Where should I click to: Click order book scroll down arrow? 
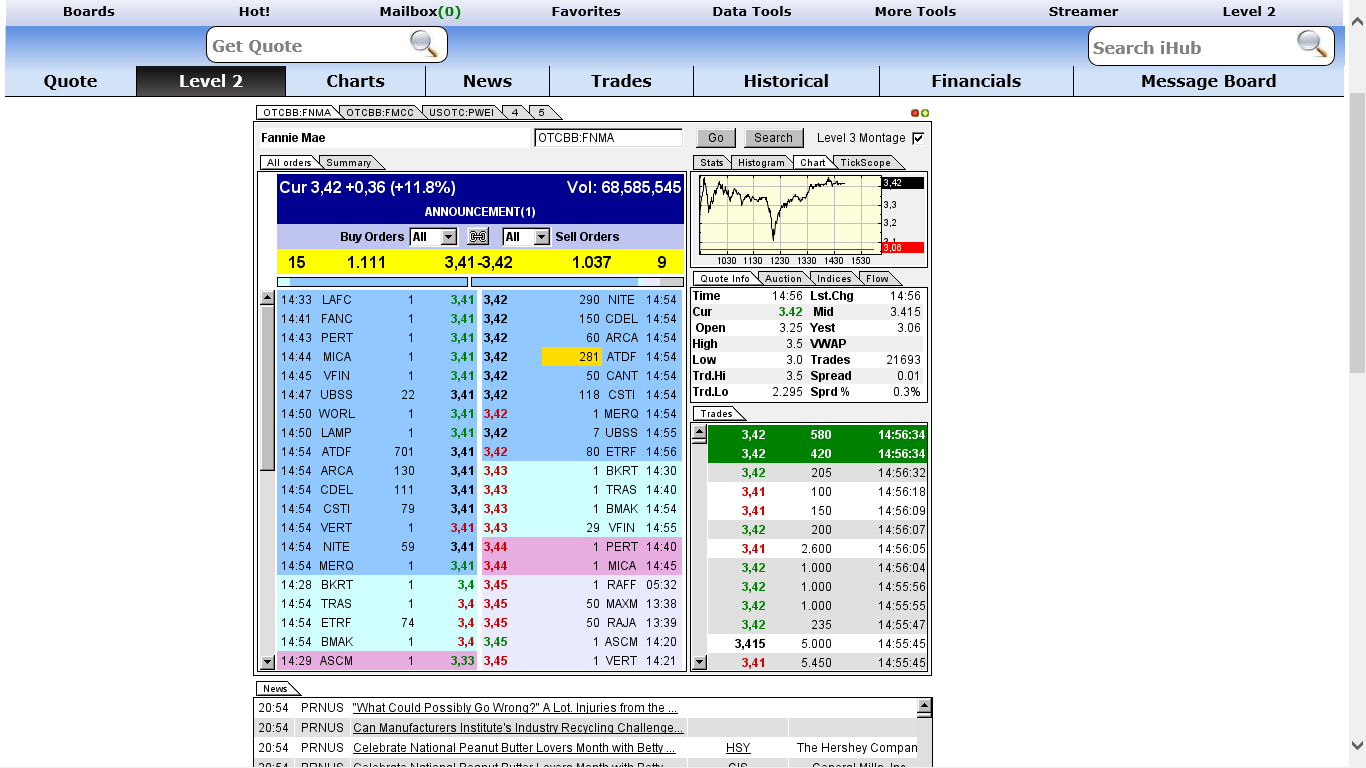click(x=267, y=662)
